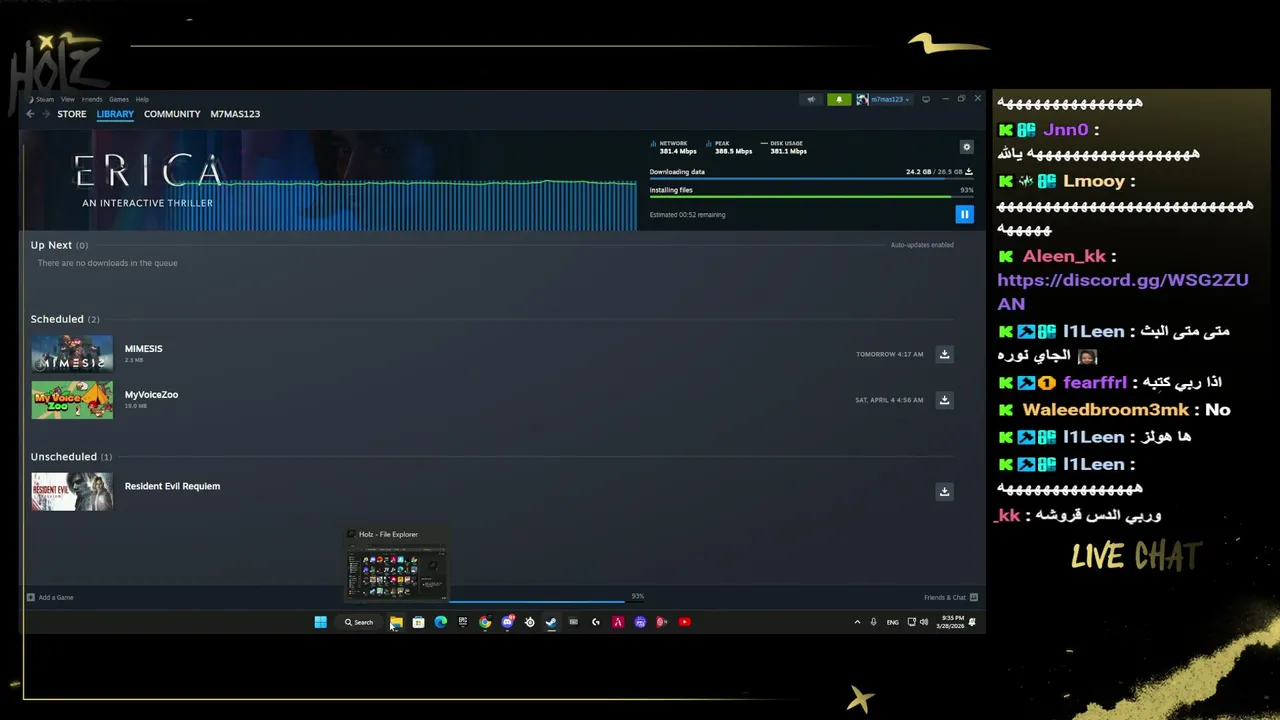Open the LIBRARY tab
This screenshot has width=1280, height=720.
tap(115, 114)
